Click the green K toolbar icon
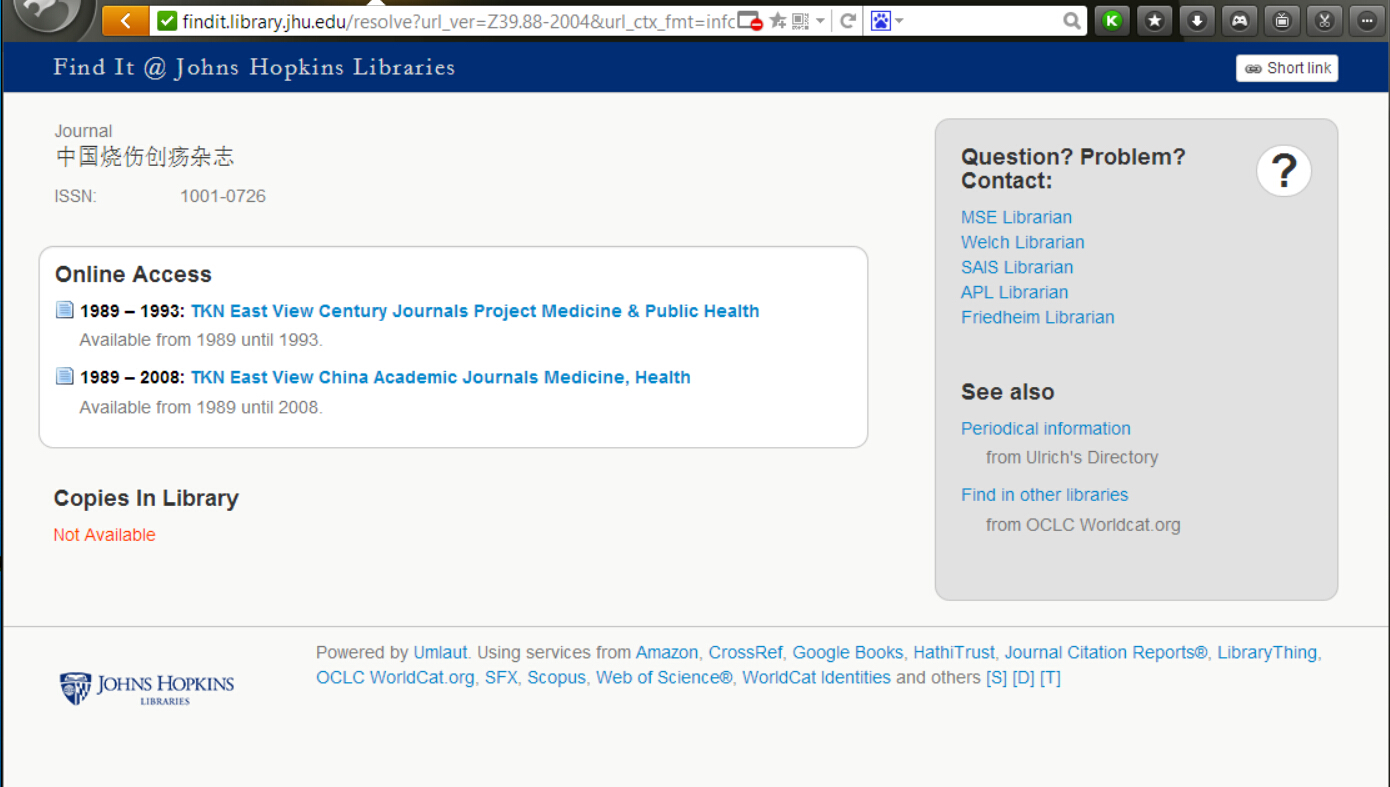The image size is (1390, 787). [x=1112, y=20]
